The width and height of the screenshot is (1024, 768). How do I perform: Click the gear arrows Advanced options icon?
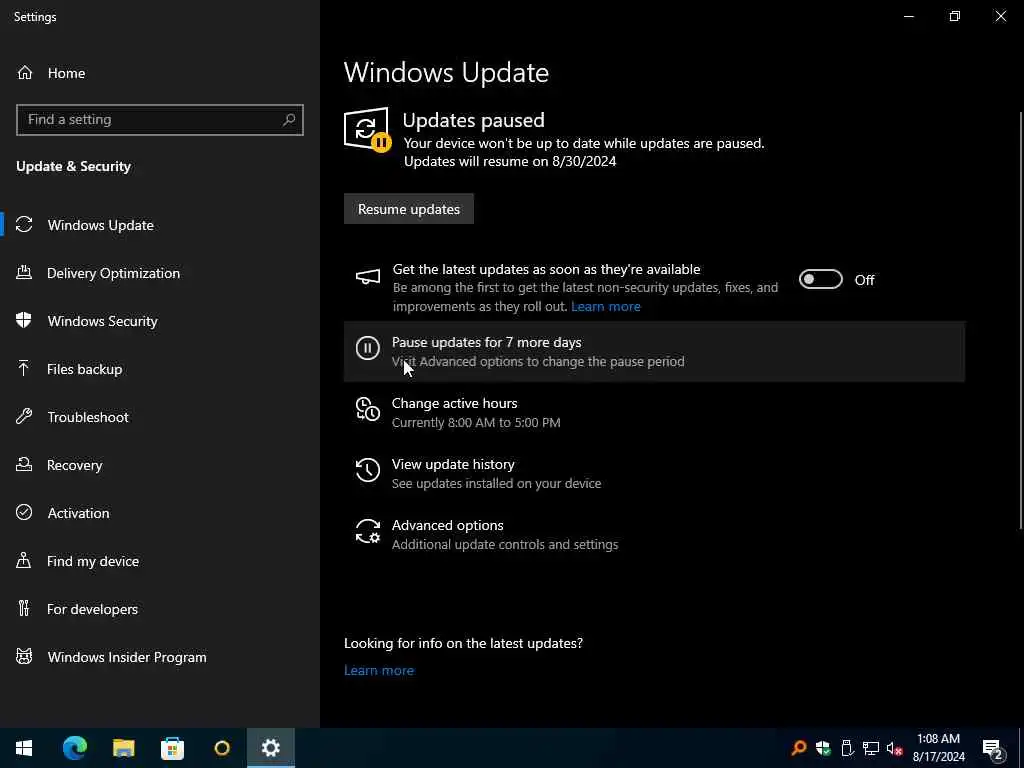(x=368, y=532)
